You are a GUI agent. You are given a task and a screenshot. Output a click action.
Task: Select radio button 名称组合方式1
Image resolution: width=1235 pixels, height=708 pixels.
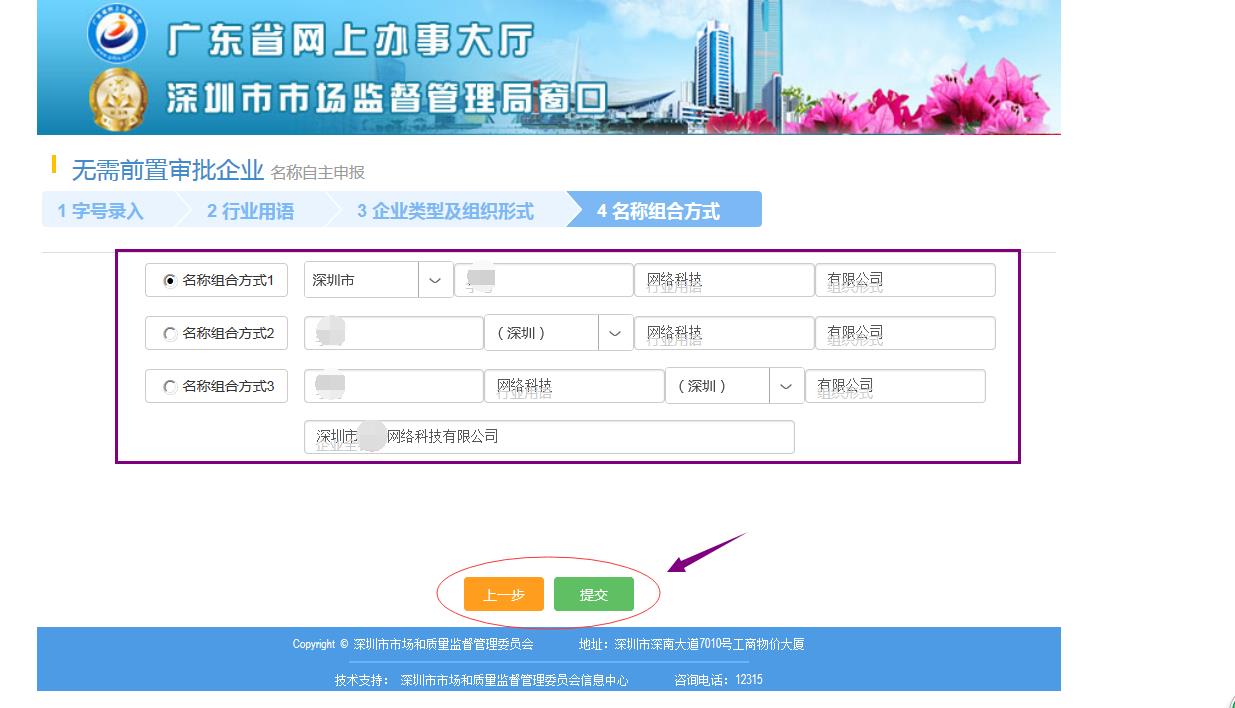(170, 281)
